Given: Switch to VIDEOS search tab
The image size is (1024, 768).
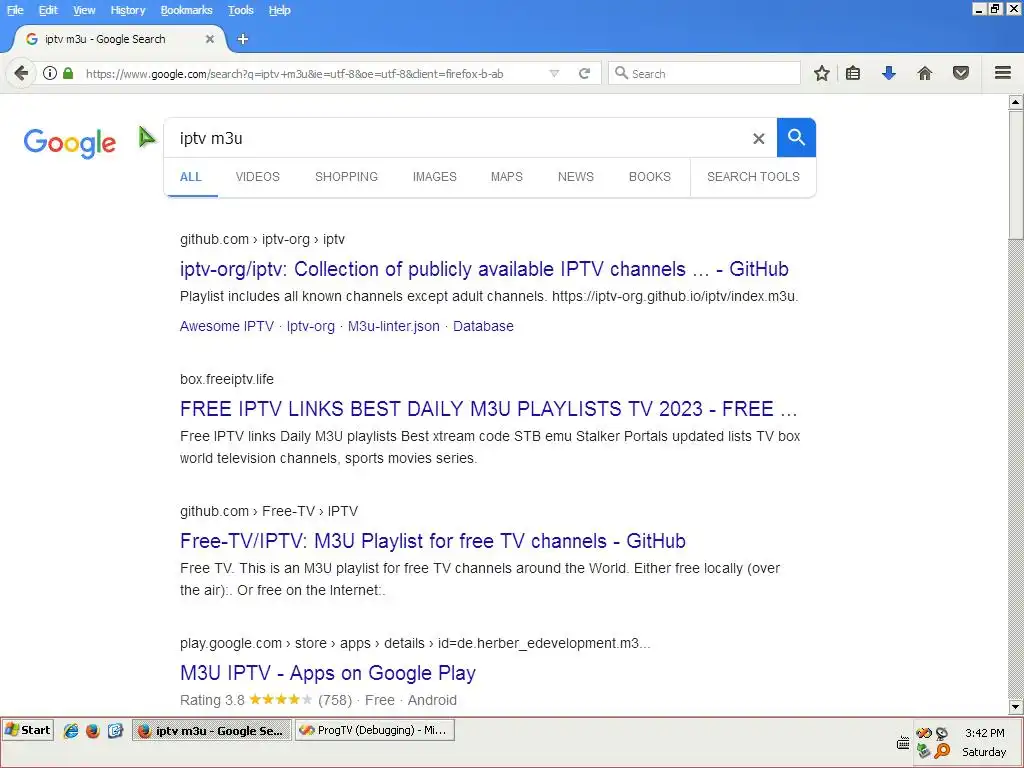Looking at the screenshot, I should (257, 177).
